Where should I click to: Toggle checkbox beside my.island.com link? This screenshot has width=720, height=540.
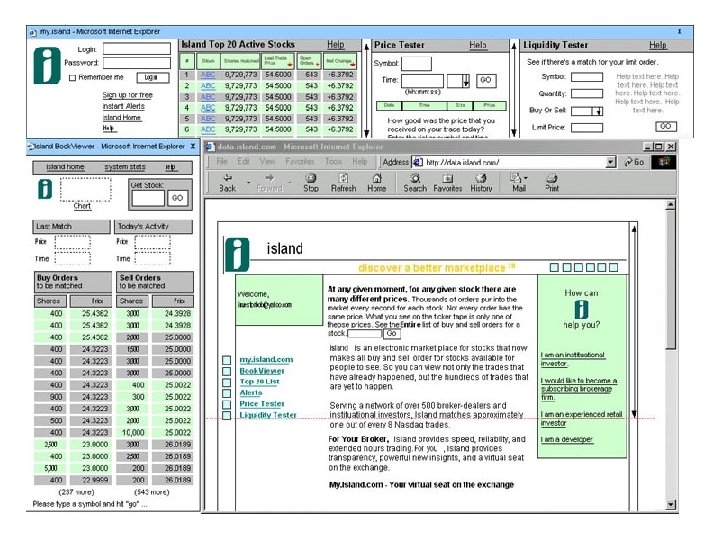(x=226, y=360)
